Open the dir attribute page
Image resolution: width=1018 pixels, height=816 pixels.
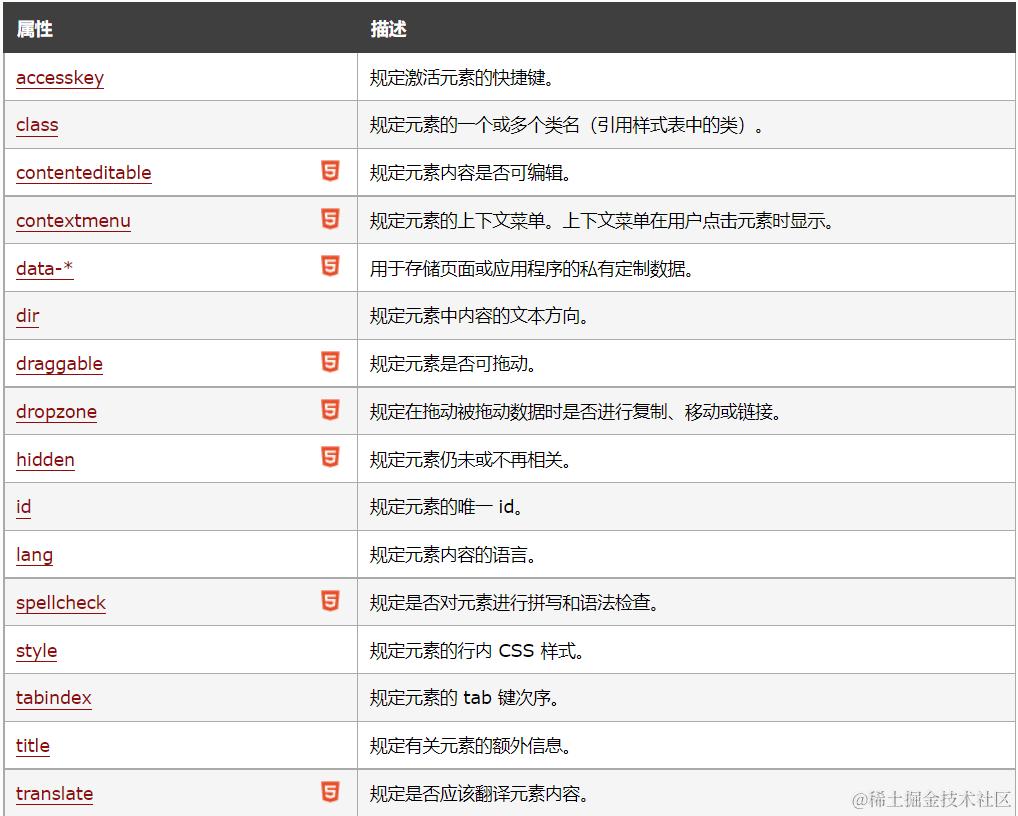tap(27, 316)
